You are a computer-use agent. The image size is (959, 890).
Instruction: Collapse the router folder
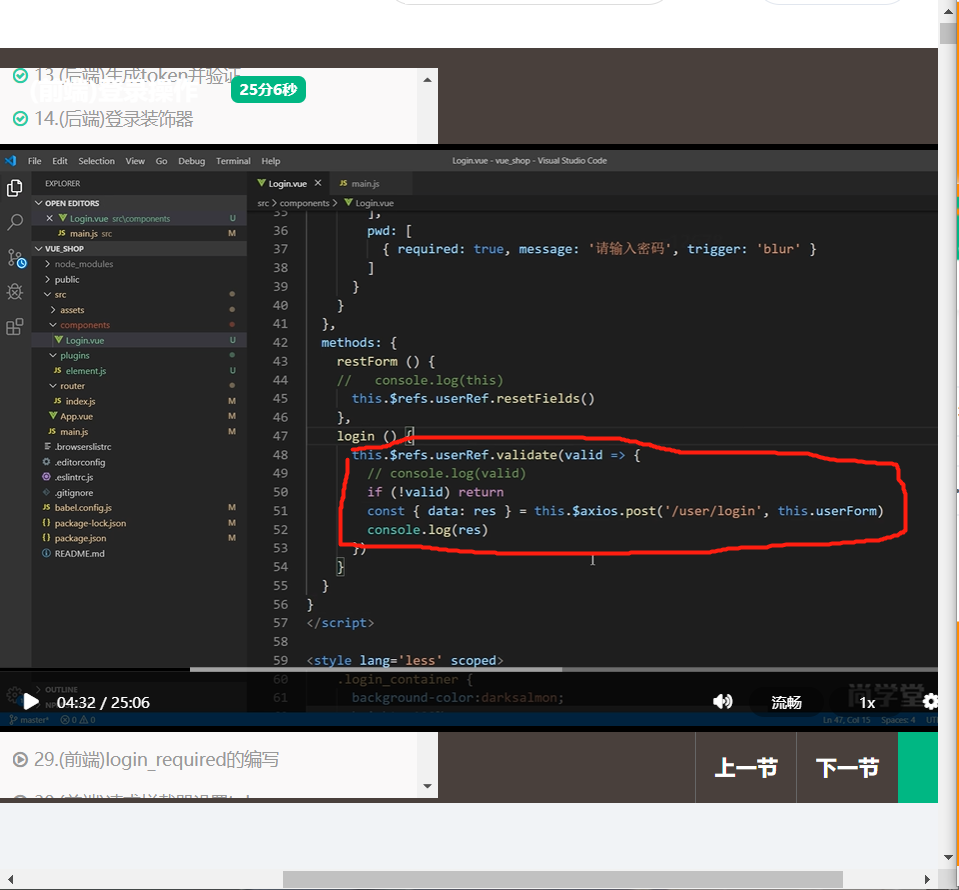pyautogui.click(x=72, y=386)
